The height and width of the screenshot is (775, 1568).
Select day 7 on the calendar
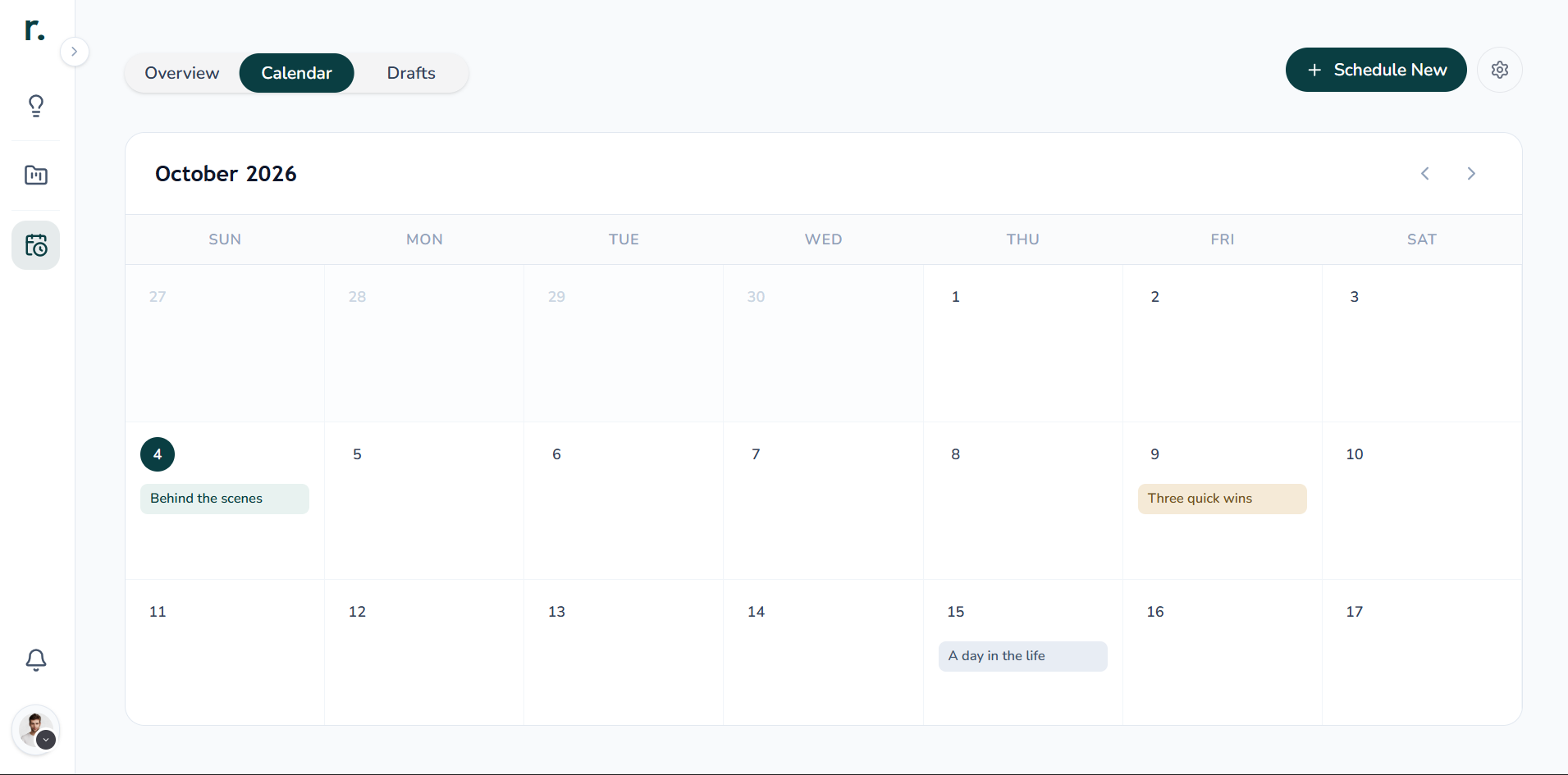pos(756,454)
